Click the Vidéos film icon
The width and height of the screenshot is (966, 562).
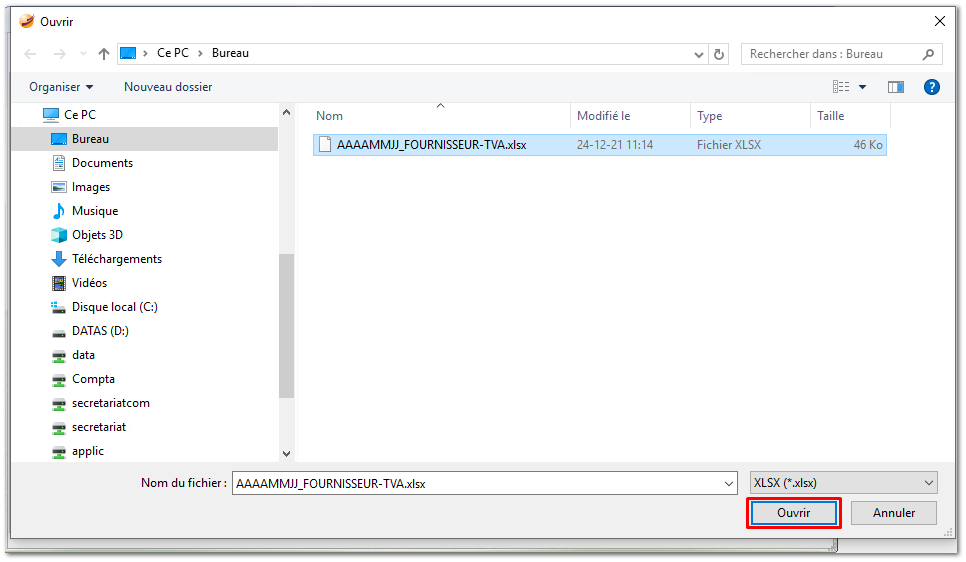click(59, 283)
